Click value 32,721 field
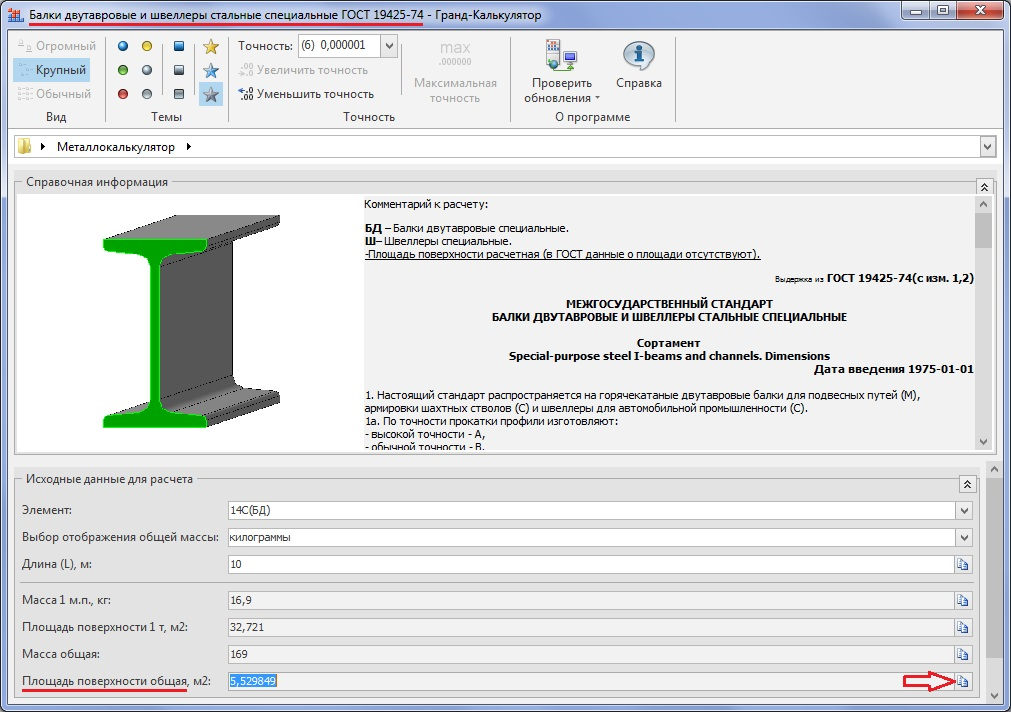Image resolution: width=1011 pixels, height=712 pixels. pos(591,628)
